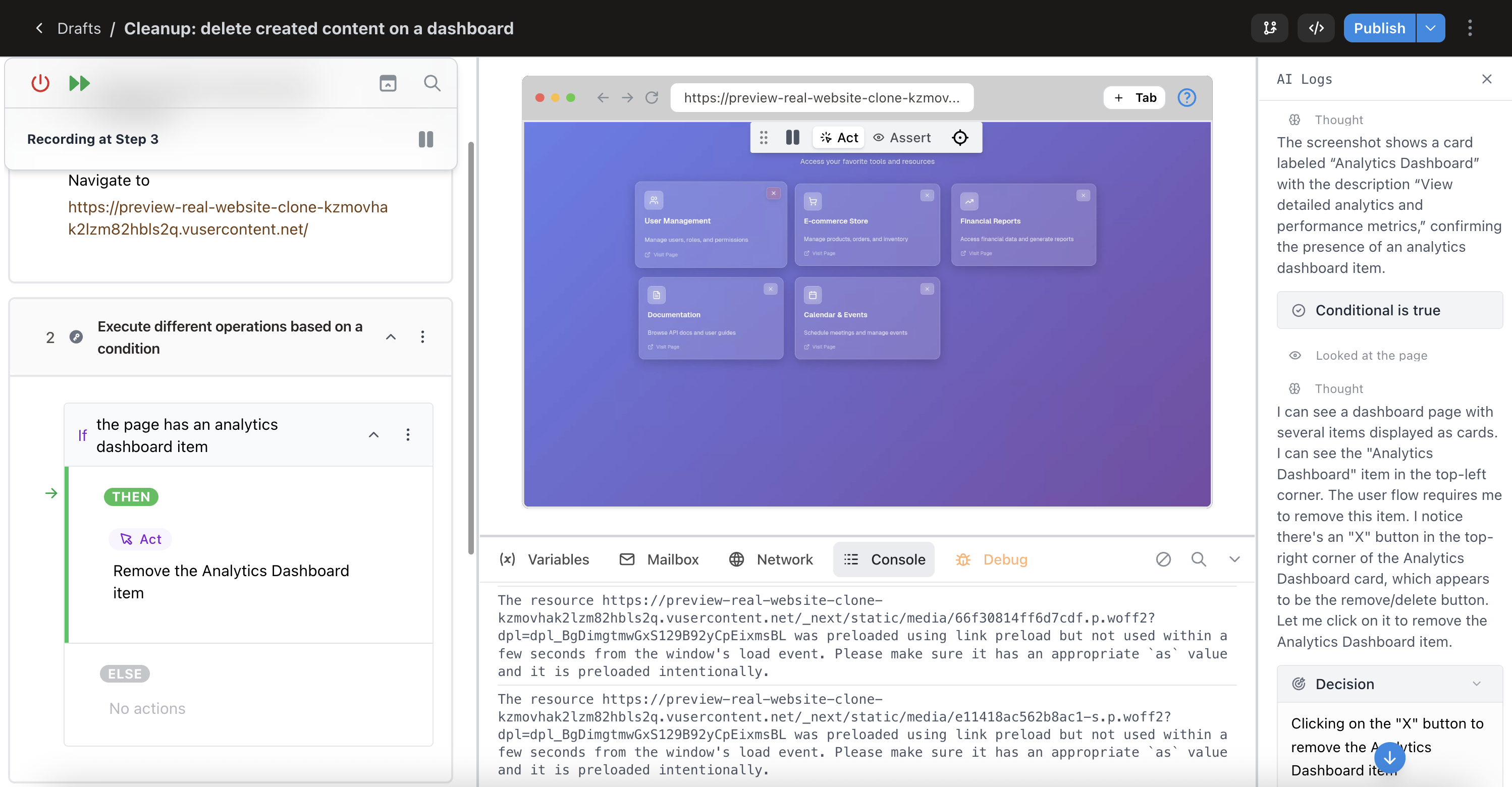The height and width of the screenshot is (787, 1512).
Task: Clear the console with the no-entry icon
Action: [1163, 559]
